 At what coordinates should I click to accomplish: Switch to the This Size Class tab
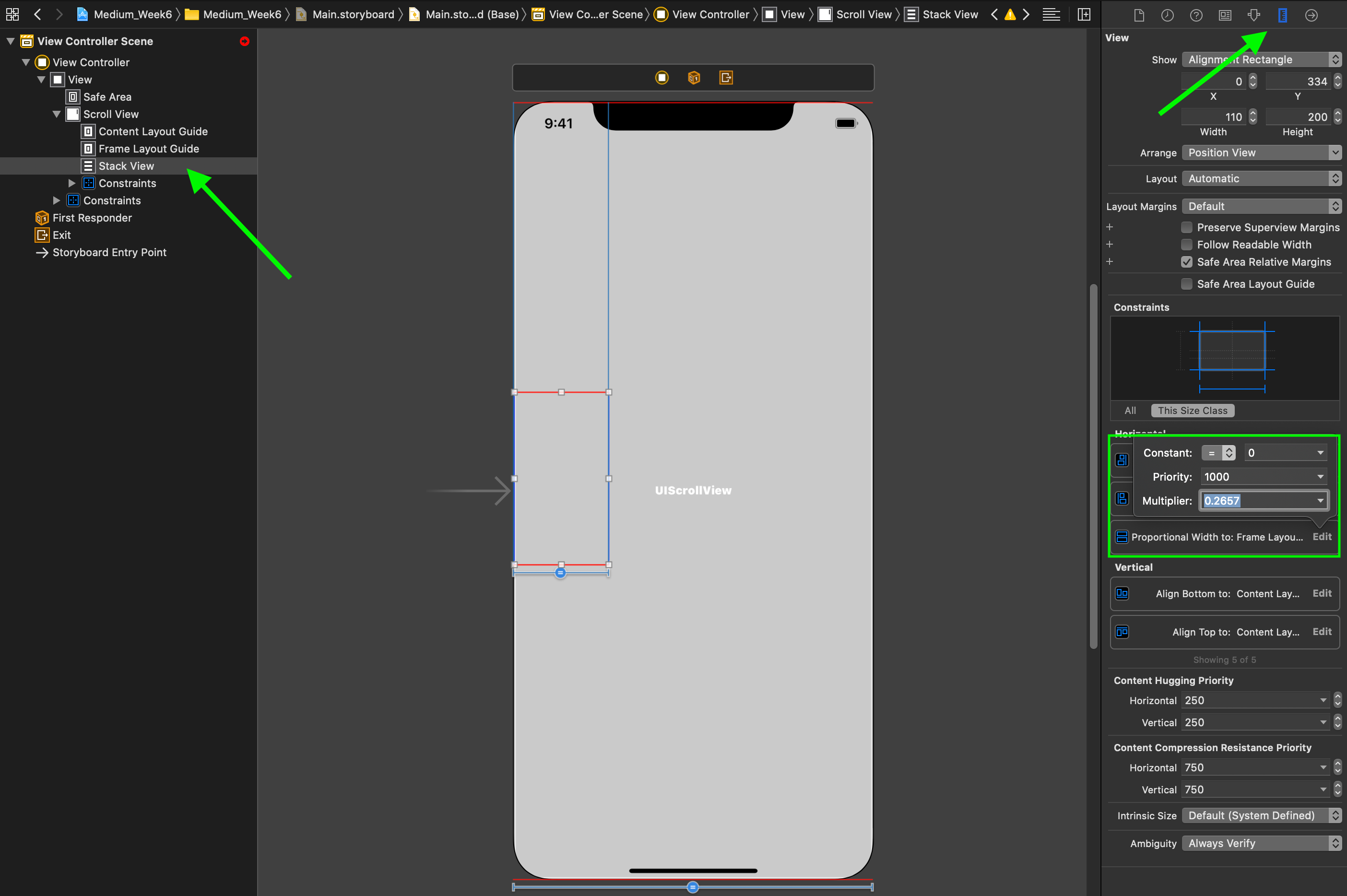(1192, 410)
